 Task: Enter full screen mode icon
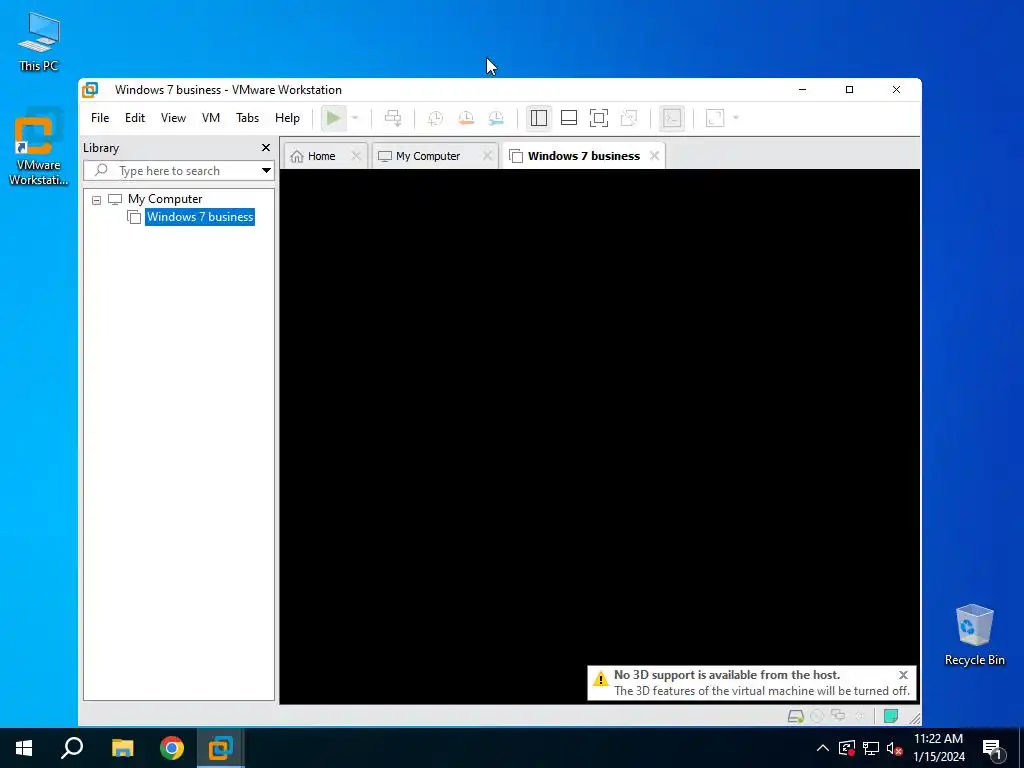(x=599, y=118)
